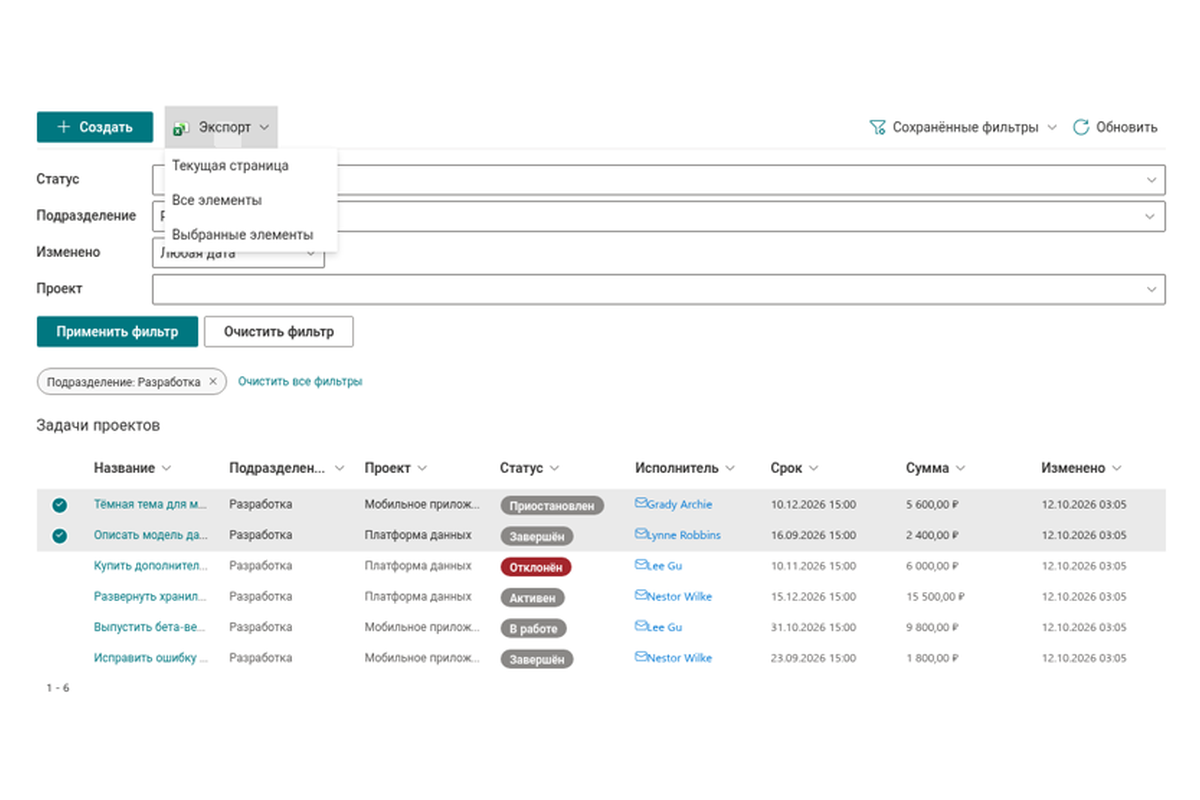Open the Подразделен... column header menu
This screenshot has width=1200, height=800.
click(339, 468)
